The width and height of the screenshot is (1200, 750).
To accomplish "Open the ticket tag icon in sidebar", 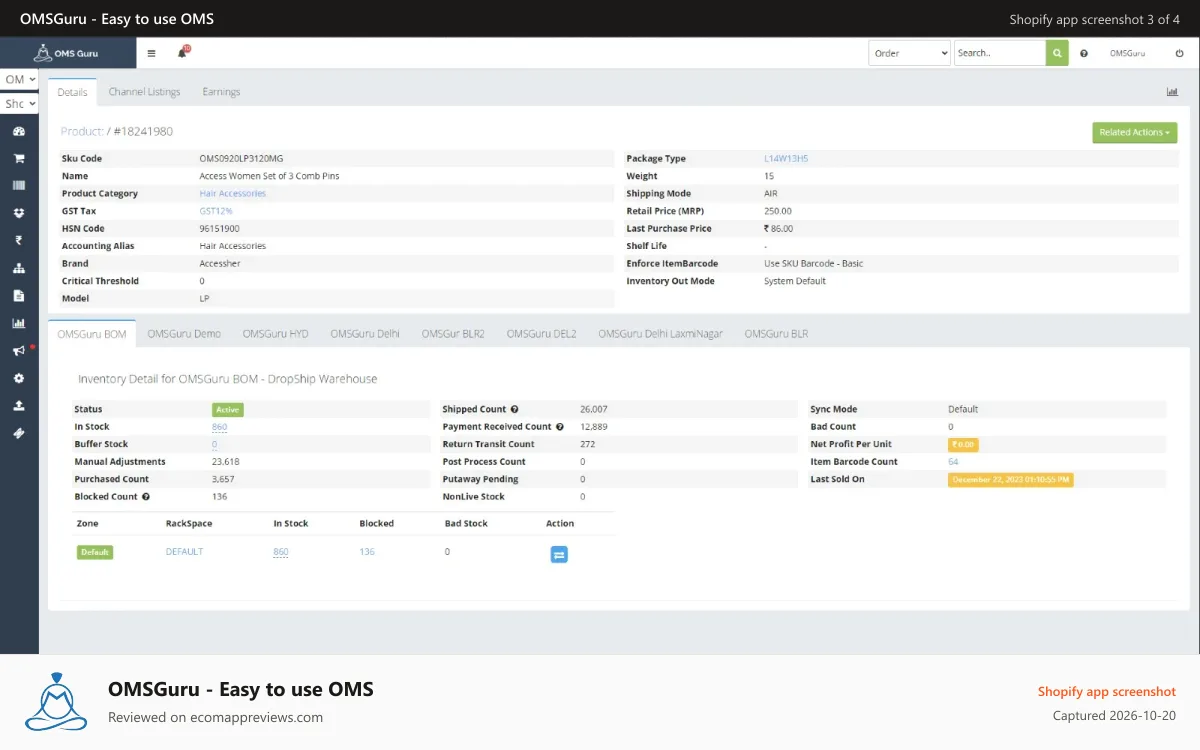I will (x=18, y=433).
